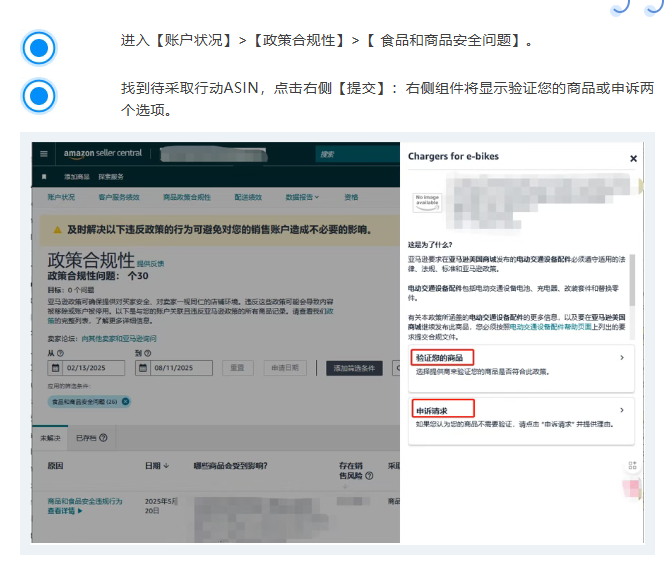This screenshot has width=669, height=565.
Task: Expand 查看详情 under 商品和食品安全违规行为
Action: [65, 511]
